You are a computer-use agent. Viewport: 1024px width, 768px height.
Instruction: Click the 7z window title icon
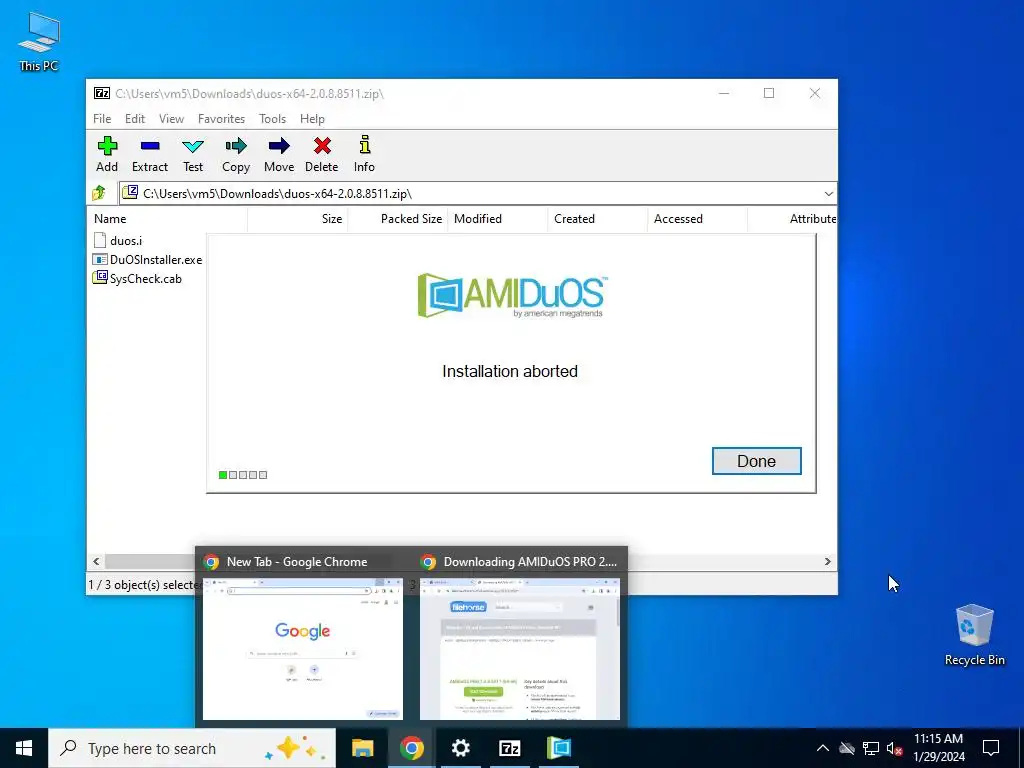coord(102,93)
